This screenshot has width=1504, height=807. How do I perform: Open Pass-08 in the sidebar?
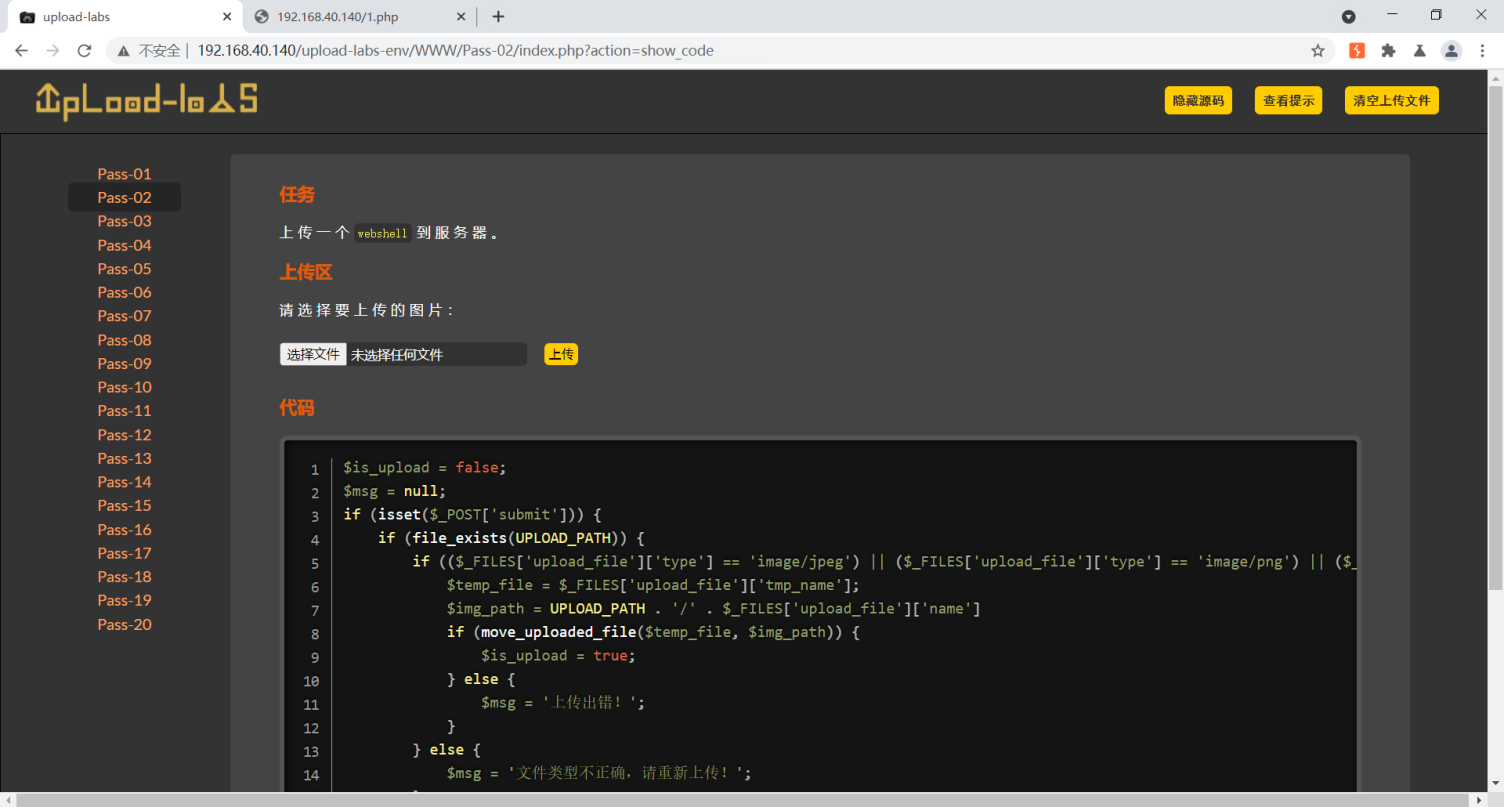pos(124,340)
